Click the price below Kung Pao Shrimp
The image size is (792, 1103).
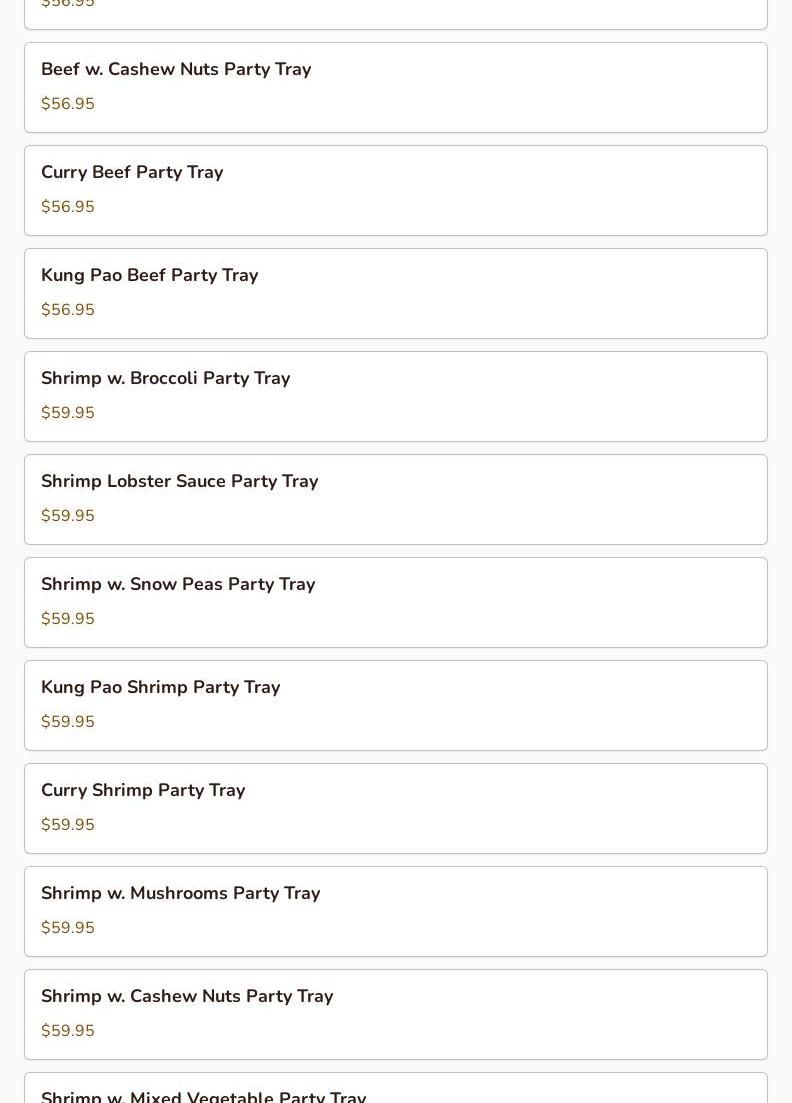point(68,722)
